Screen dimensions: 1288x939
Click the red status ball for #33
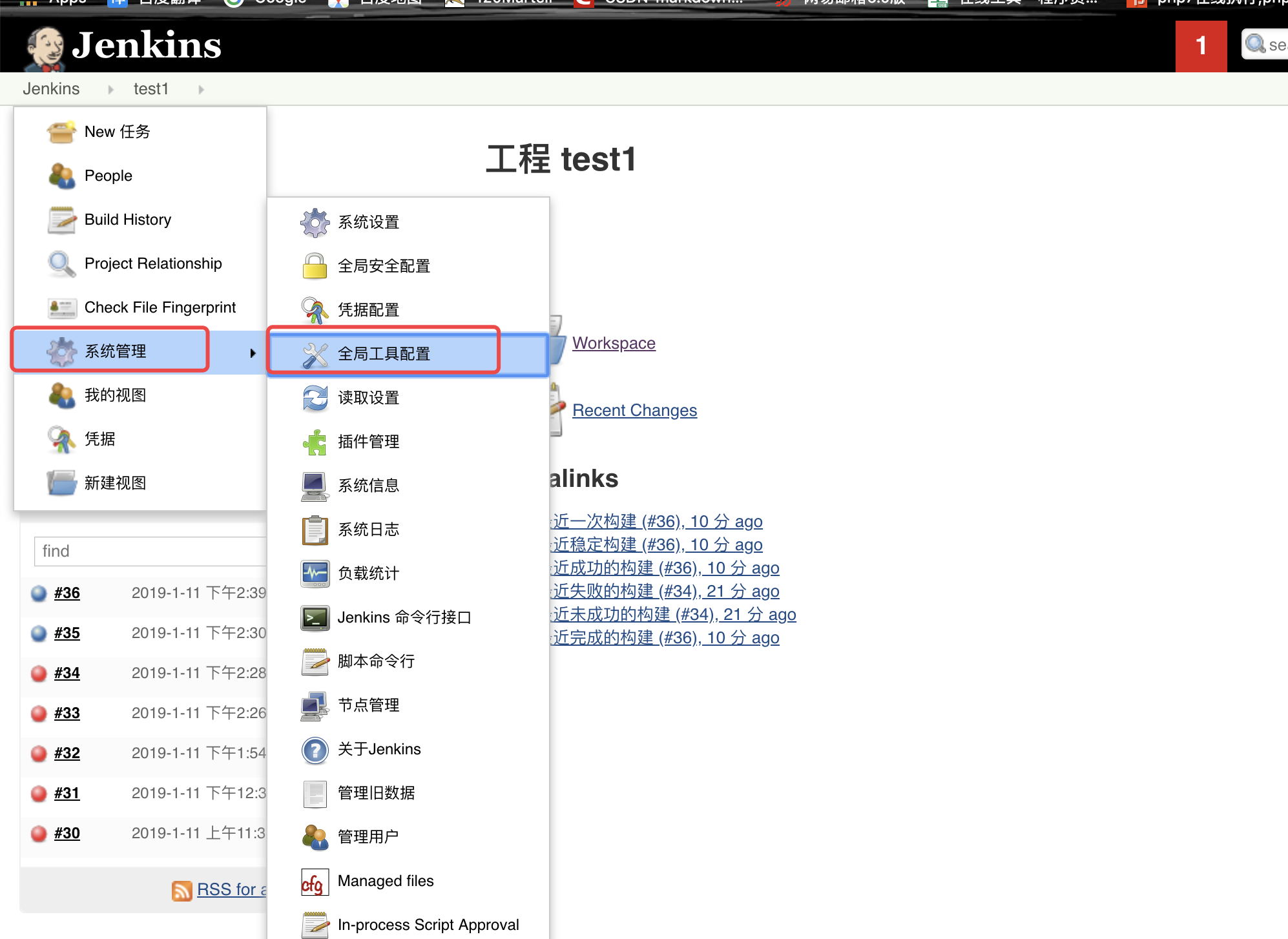point(39,713)
